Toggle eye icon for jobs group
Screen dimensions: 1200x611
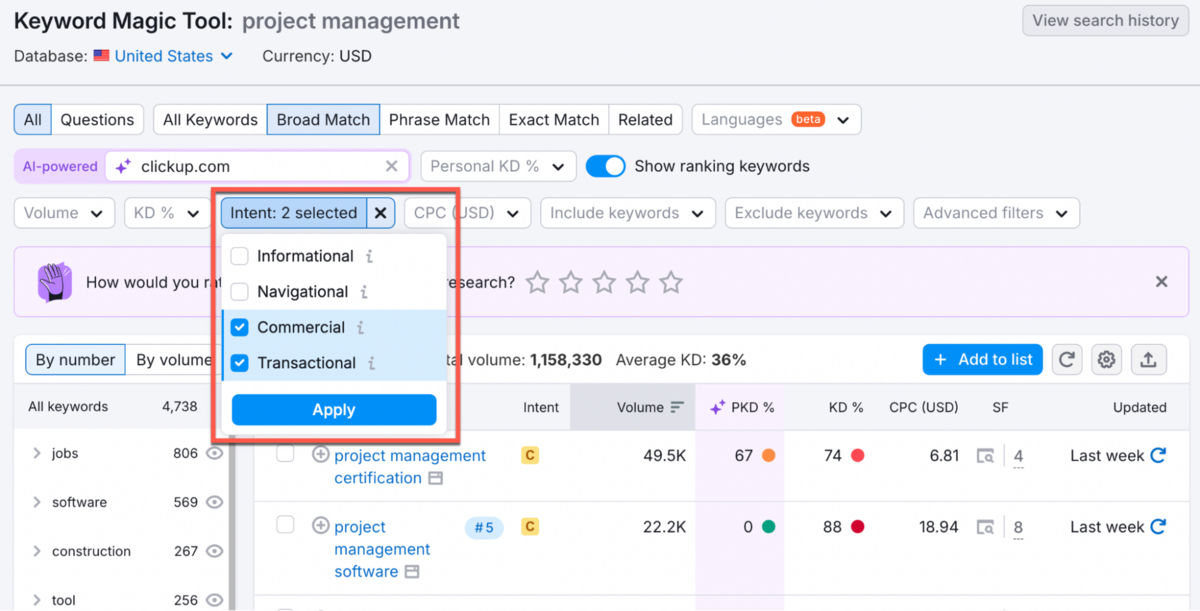click(x=214, y=453)
